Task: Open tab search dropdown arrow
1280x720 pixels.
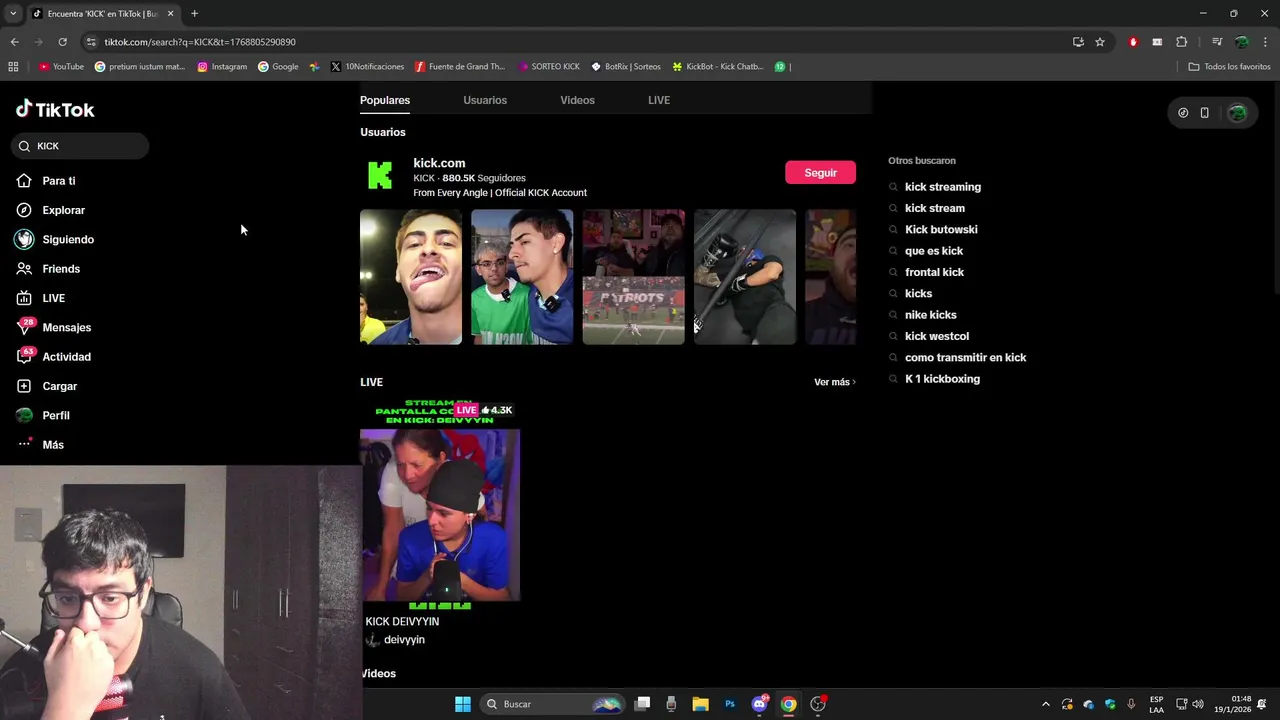Action: click(12, 14)
